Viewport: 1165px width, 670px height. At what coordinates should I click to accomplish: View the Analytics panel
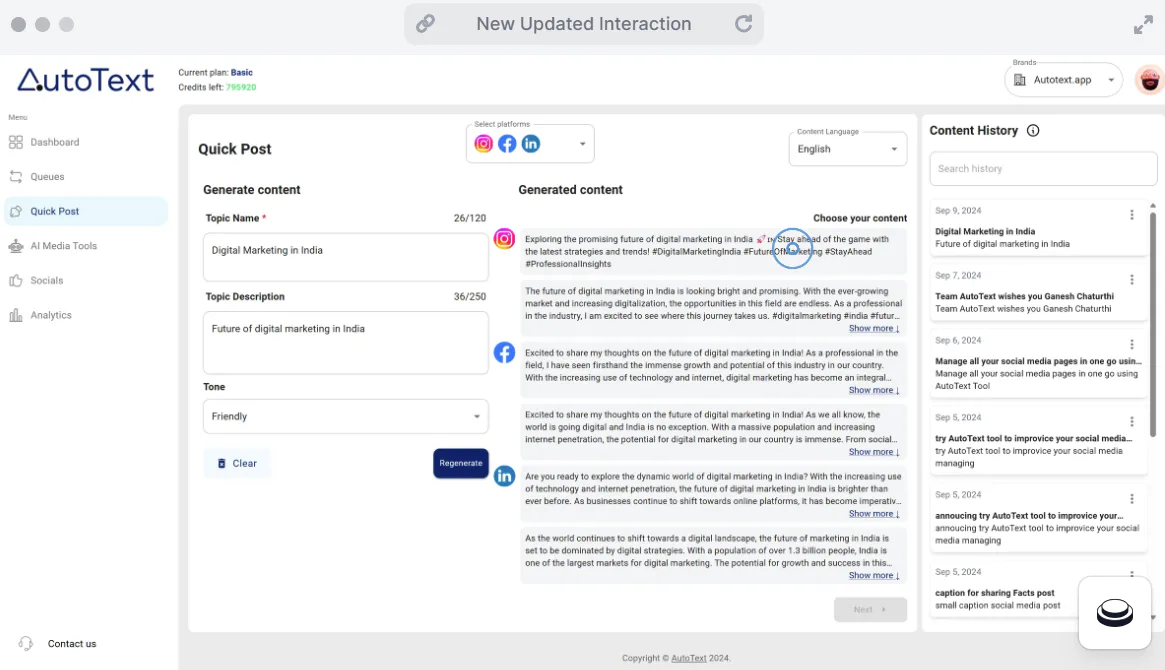53,314
